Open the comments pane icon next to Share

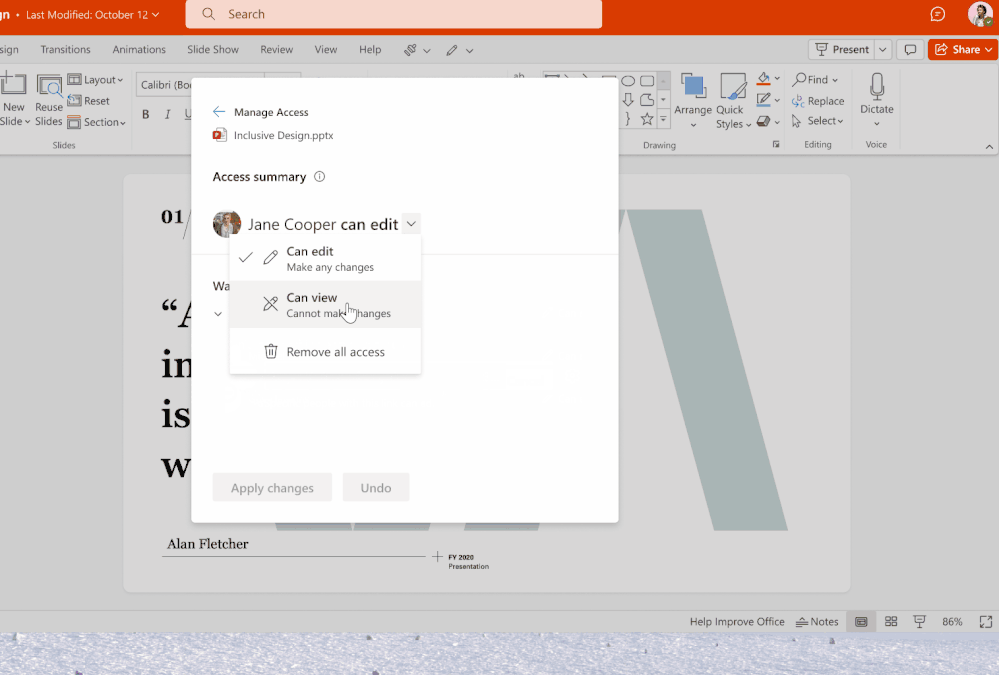[x=910, y=49]
